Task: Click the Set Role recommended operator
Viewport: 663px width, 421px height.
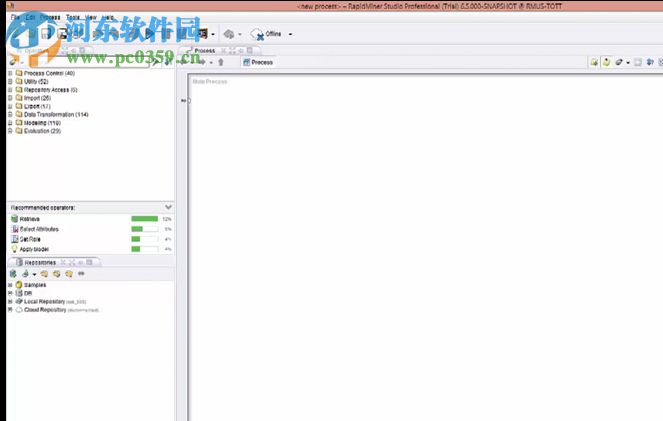Action: (30, 239)
